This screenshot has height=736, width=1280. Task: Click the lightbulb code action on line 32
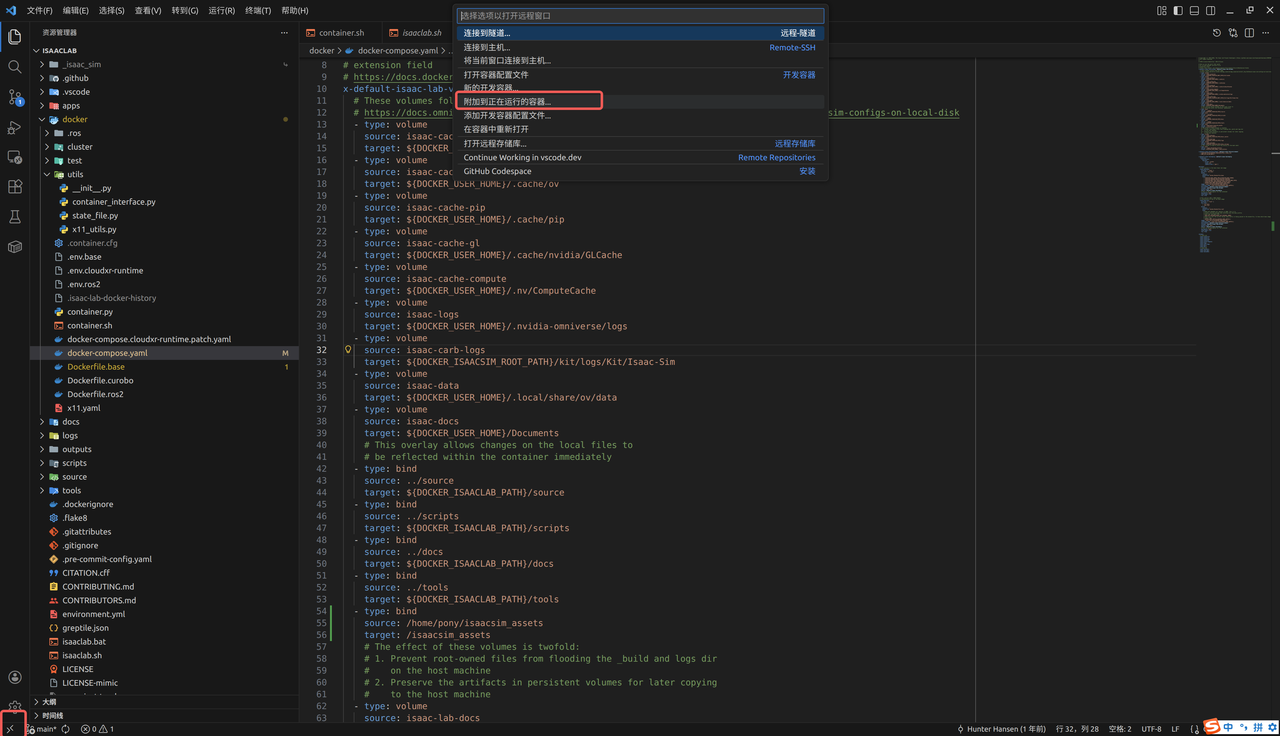[x=348, y=350]
